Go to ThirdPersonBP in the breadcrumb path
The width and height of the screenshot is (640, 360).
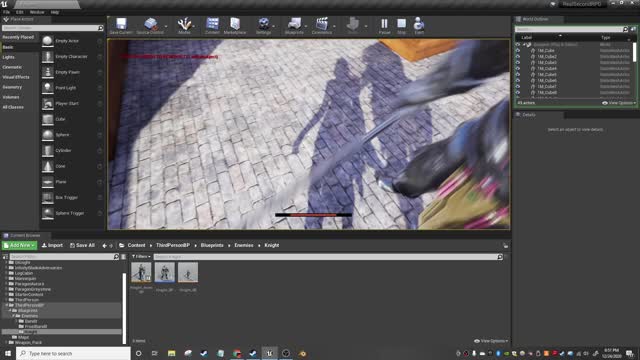coord(173,245)
